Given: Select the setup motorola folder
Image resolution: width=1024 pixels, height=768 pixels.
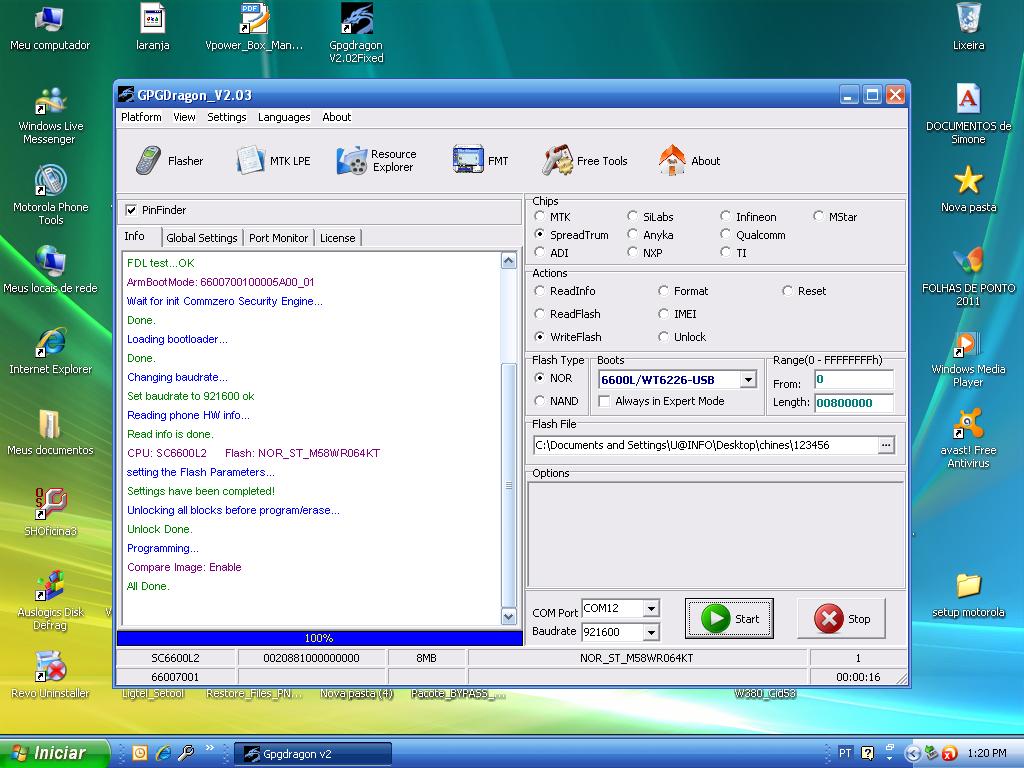Looking at the screenshot, I should click(968, 594).
